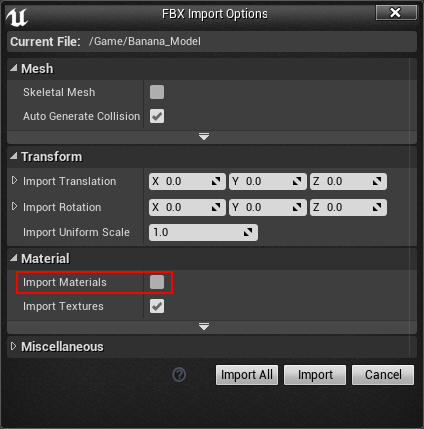Click the Import button
Screen dimensions: 424x429
315,375
